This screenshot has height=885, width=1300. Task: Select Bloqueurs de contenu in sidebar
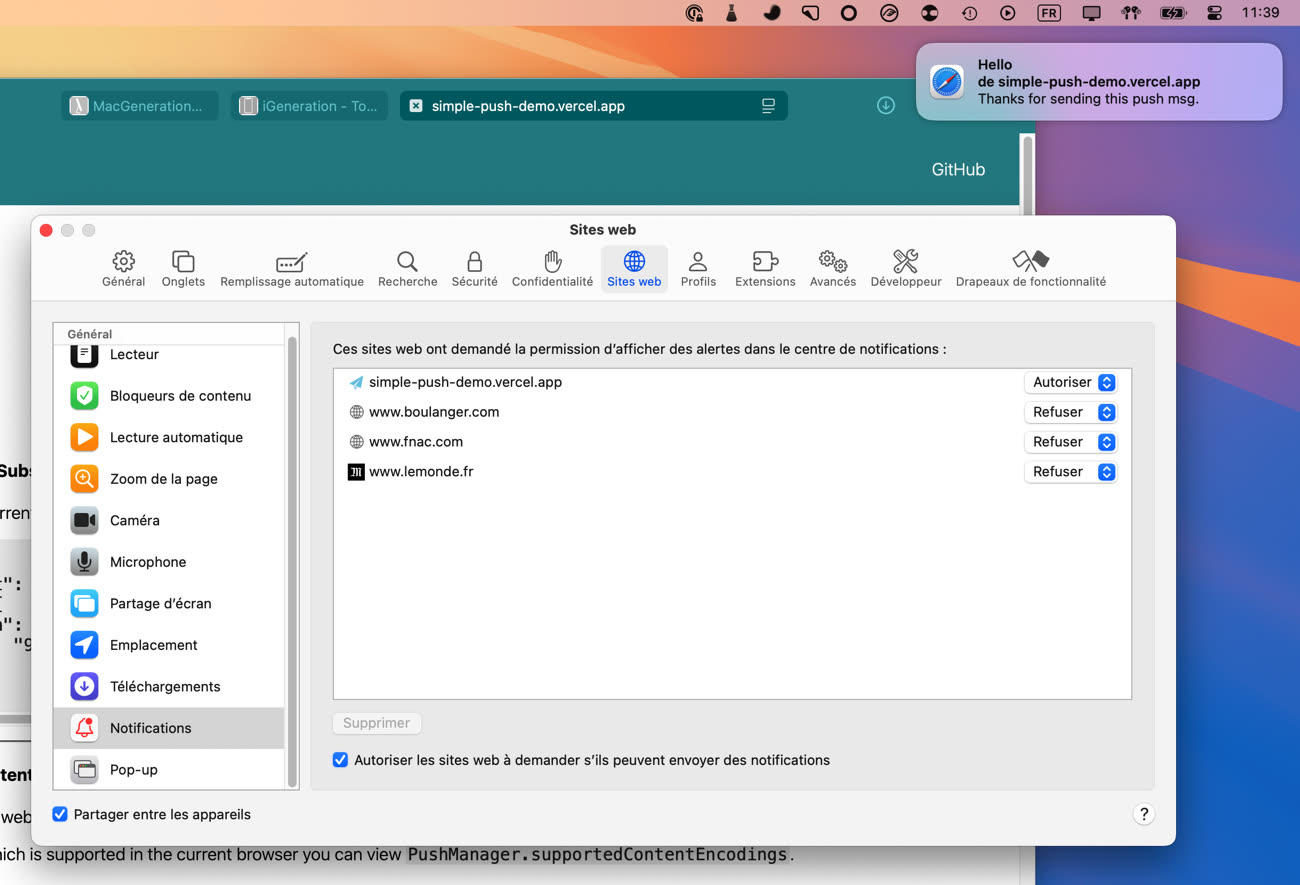pos(169,396)
